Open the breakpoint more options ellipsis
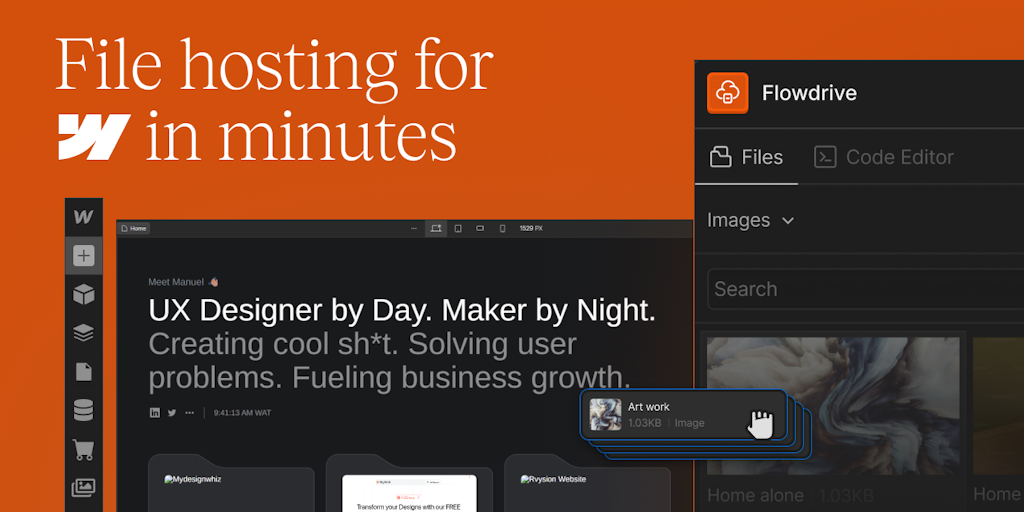 (x=413, y=229)
